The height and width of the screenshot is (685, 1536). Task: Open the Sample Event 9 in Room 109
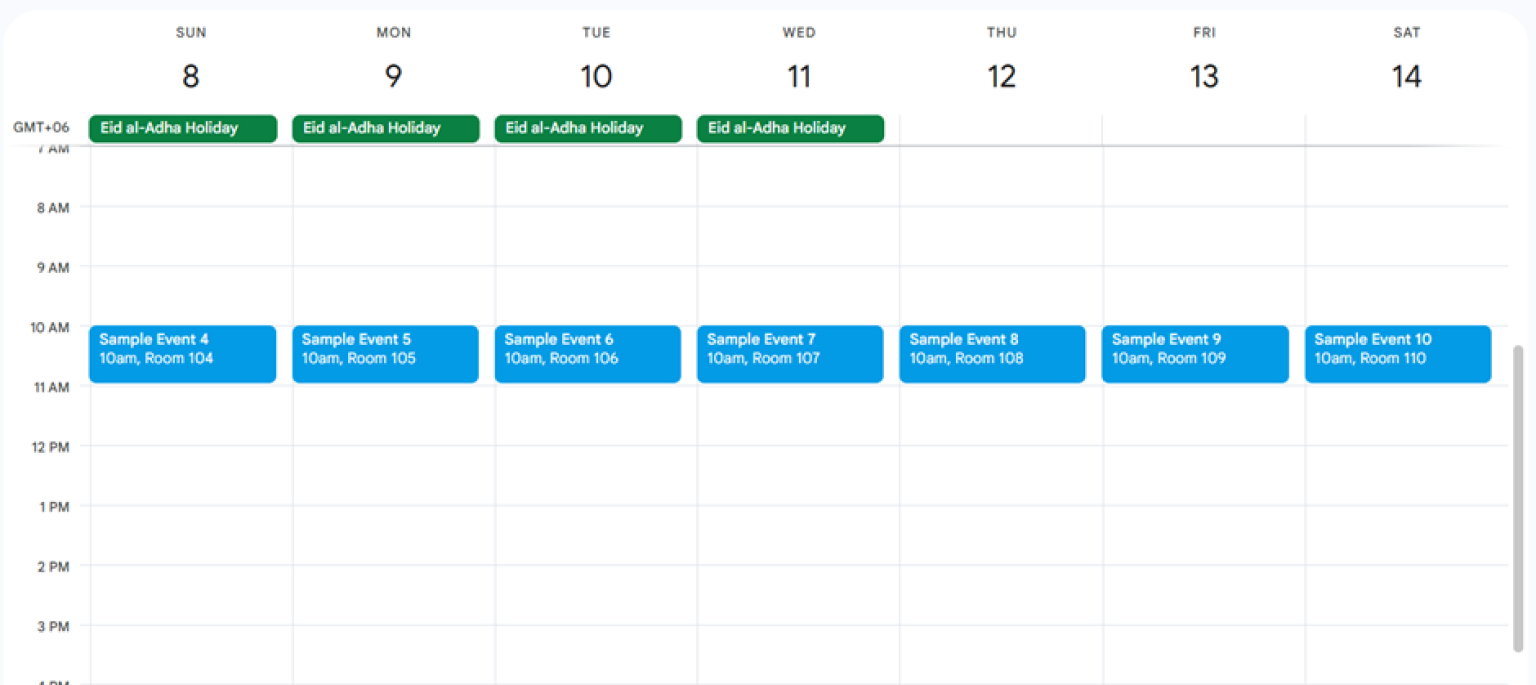click(1194, 353)
